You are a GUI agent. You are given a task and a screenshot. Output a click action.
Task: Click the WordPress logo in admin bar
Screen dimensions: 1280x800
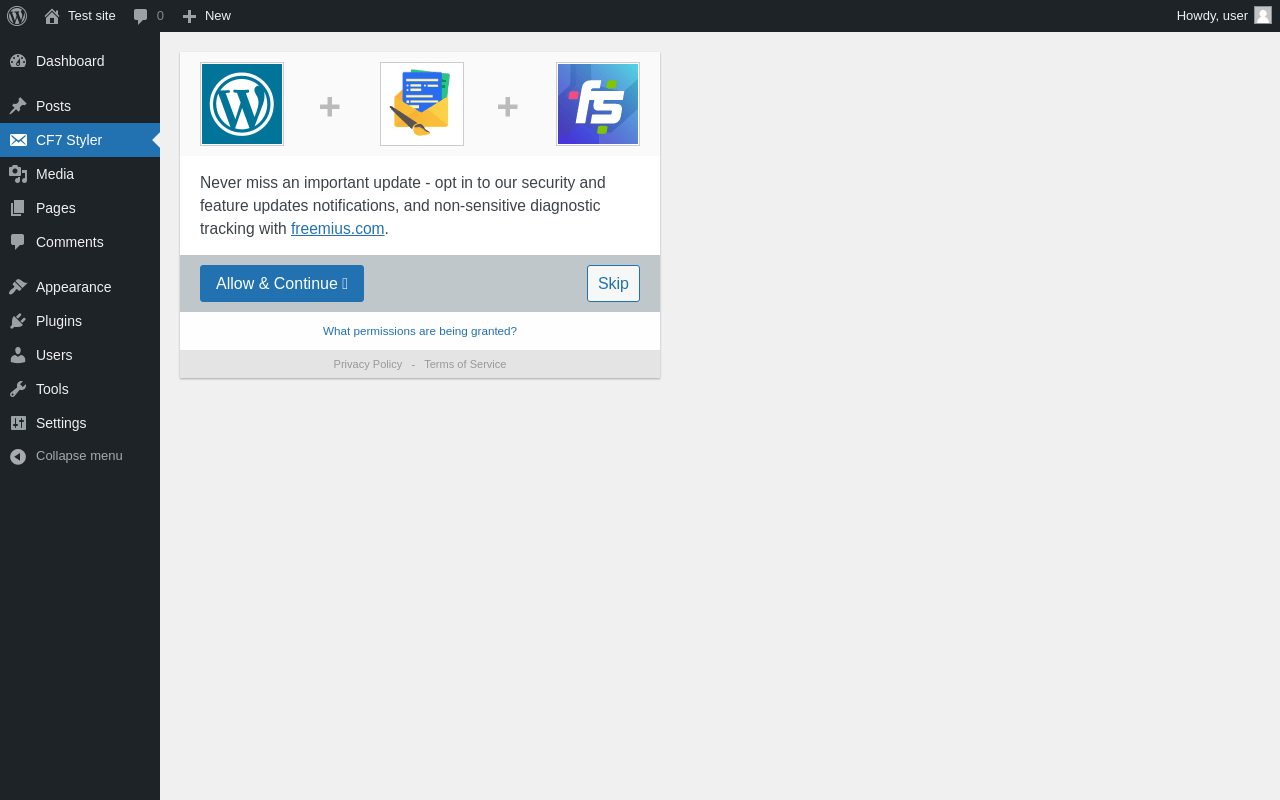[17, 16]
